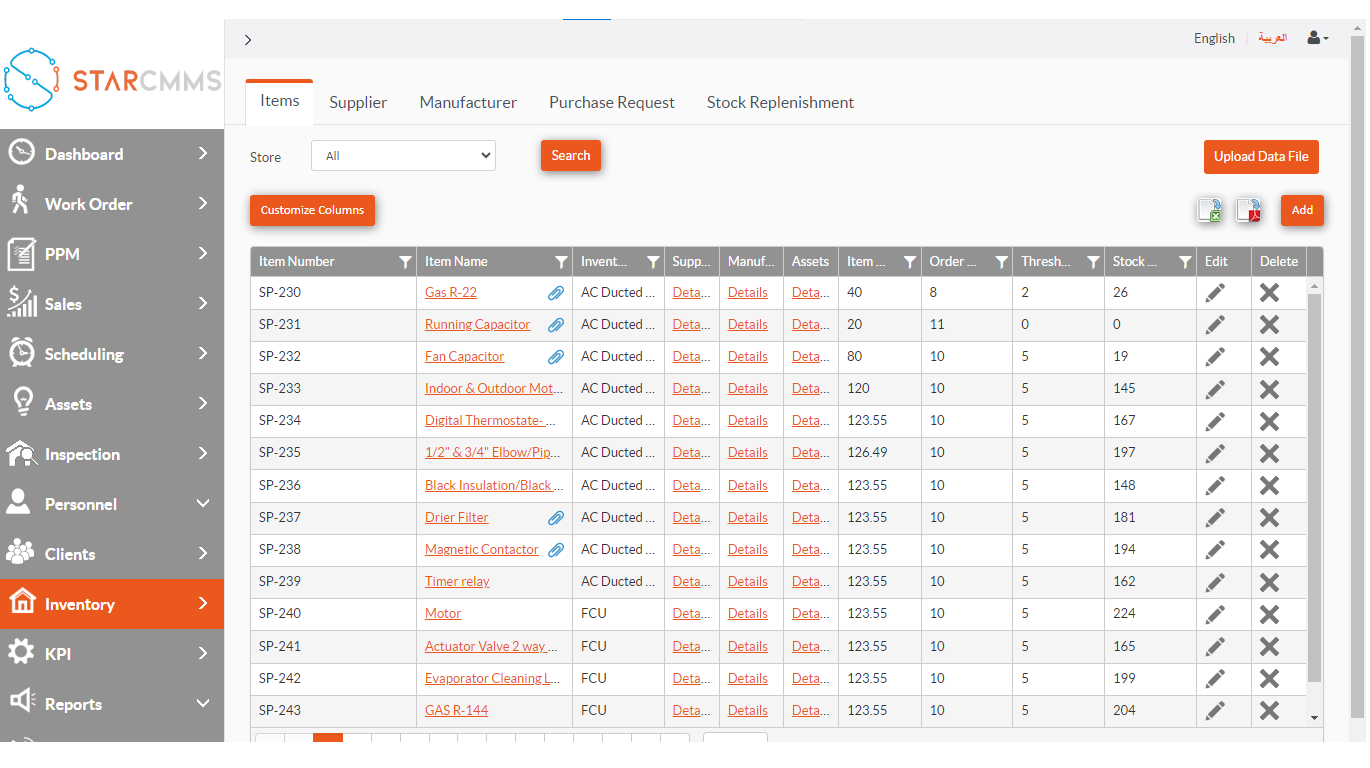1370x768 pixels.
Task: Filter the Item Name column
Action: (x=561, y=262)
